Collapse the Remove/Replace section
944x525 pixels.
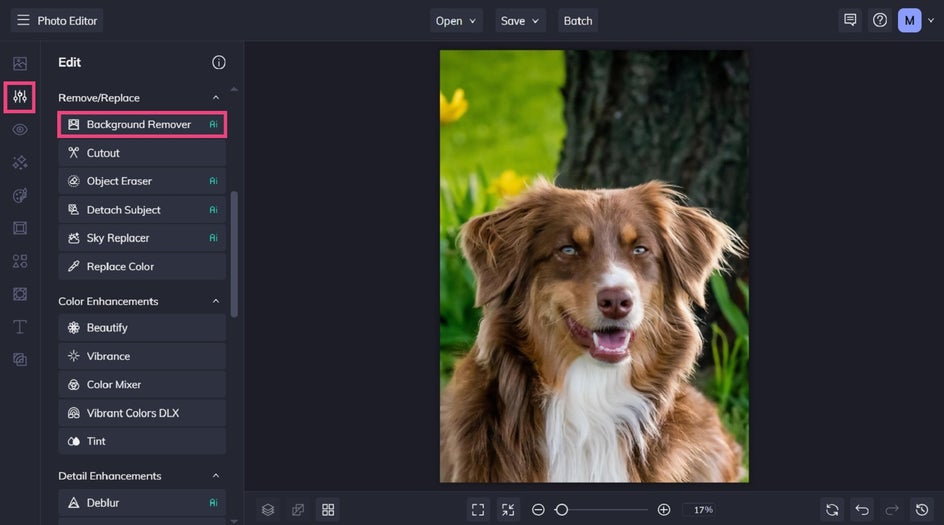point(216,98)
